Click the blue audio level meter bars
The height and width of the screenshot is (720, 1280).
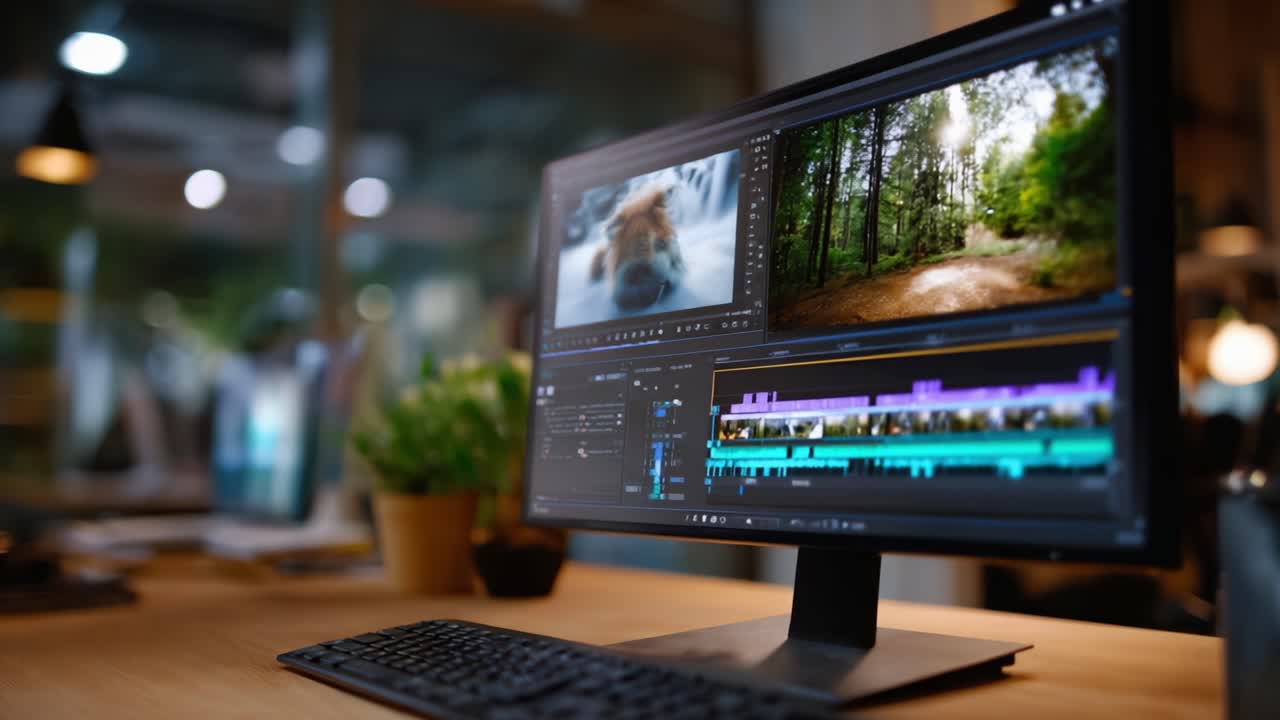[x=660, y=449]
